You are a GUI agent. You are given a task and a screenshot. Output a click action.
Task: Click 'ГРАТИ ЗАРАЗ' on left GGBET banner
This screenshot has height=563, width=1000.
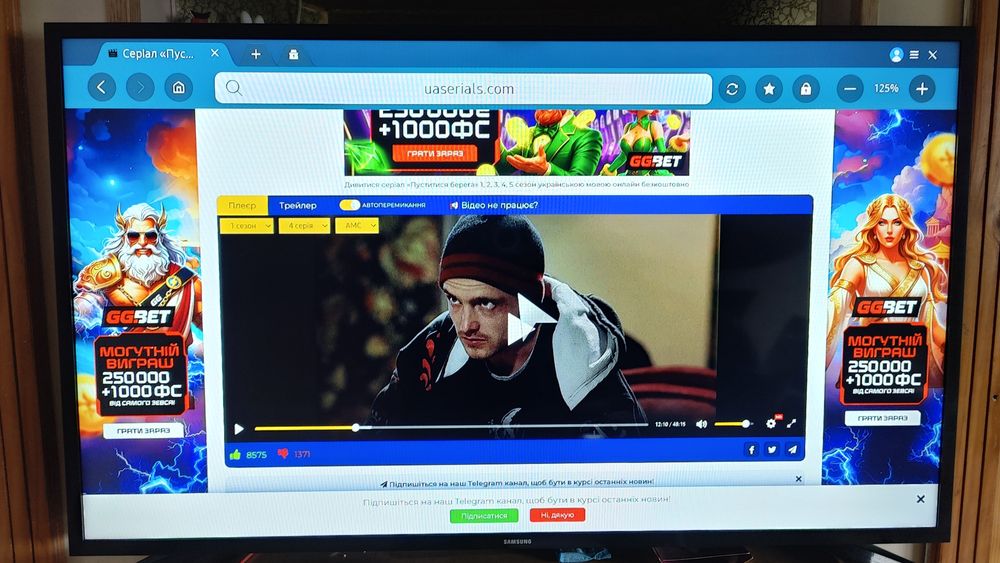[143, 430]
